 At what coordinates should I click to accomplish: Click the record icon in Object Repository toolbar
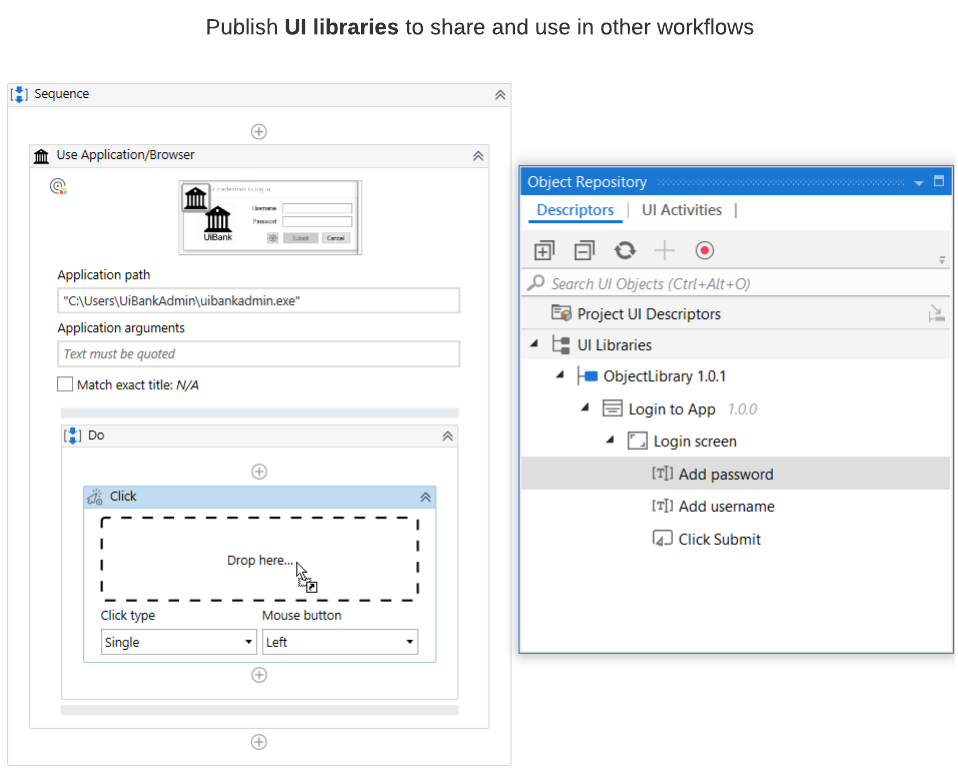click(x=704, y=250)
